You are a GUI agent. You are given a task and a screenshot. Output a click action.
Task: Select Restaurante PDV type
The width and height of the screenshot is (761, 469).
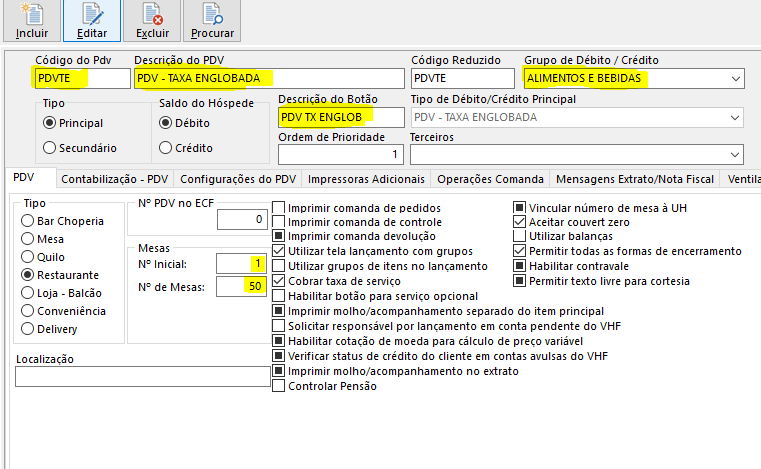[x=28, y=275]
